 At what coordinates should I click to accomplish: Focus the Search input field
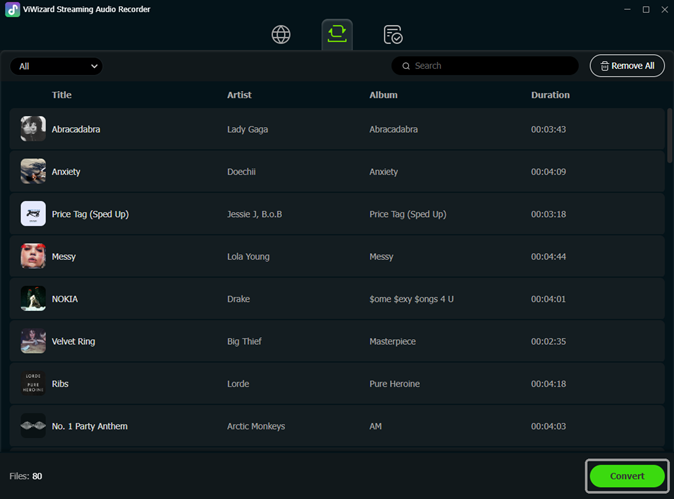click(x=485, y=66)
